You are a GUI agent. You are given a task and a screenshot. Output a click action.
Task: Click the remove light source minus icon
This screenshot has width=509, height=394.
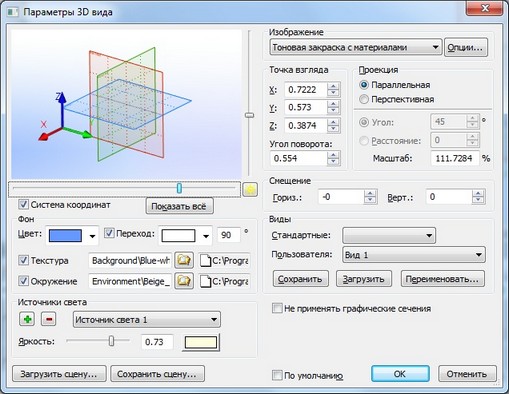point(49,319)
